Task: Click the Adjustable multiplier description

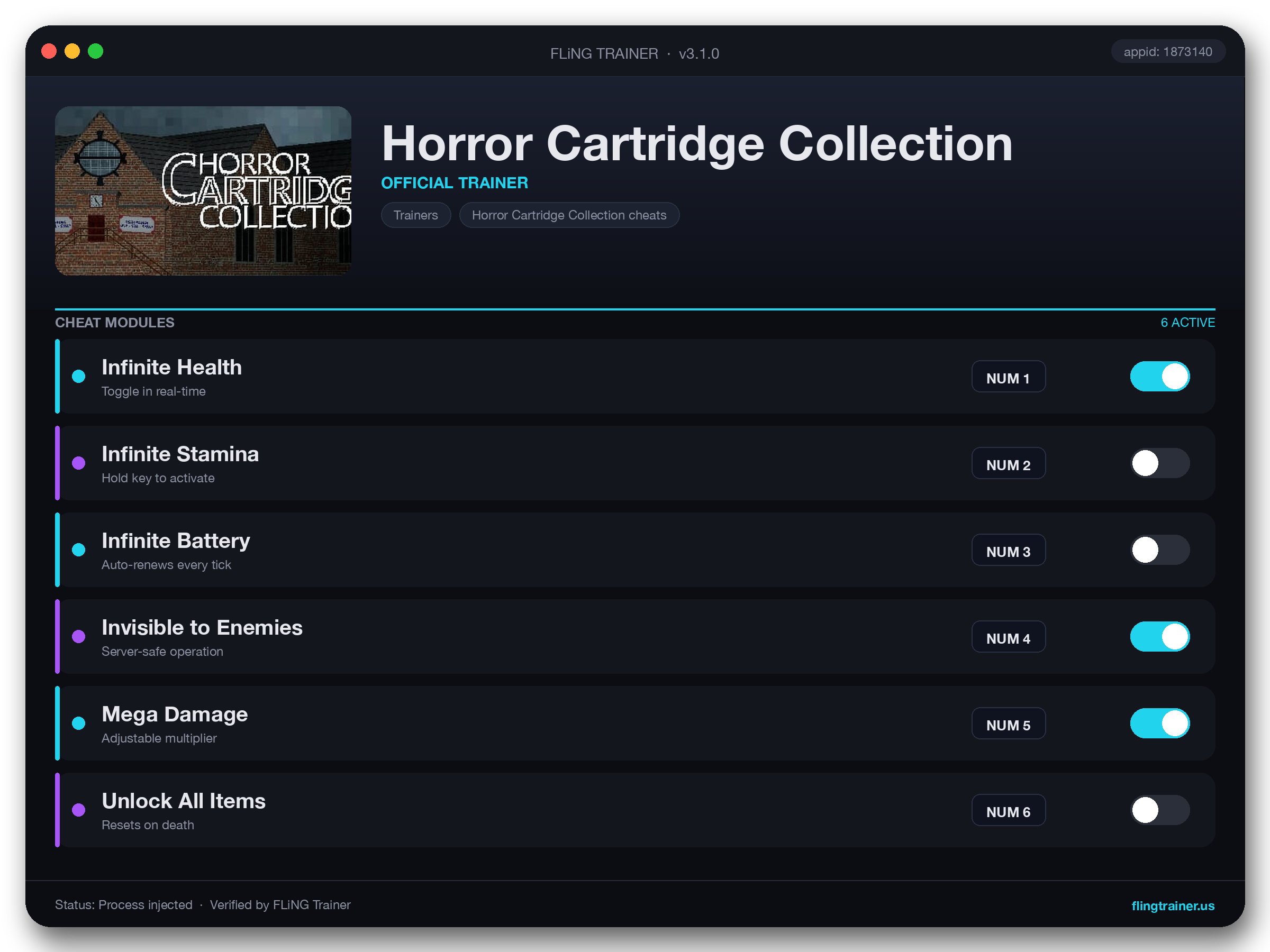Action: pos(160,738)
